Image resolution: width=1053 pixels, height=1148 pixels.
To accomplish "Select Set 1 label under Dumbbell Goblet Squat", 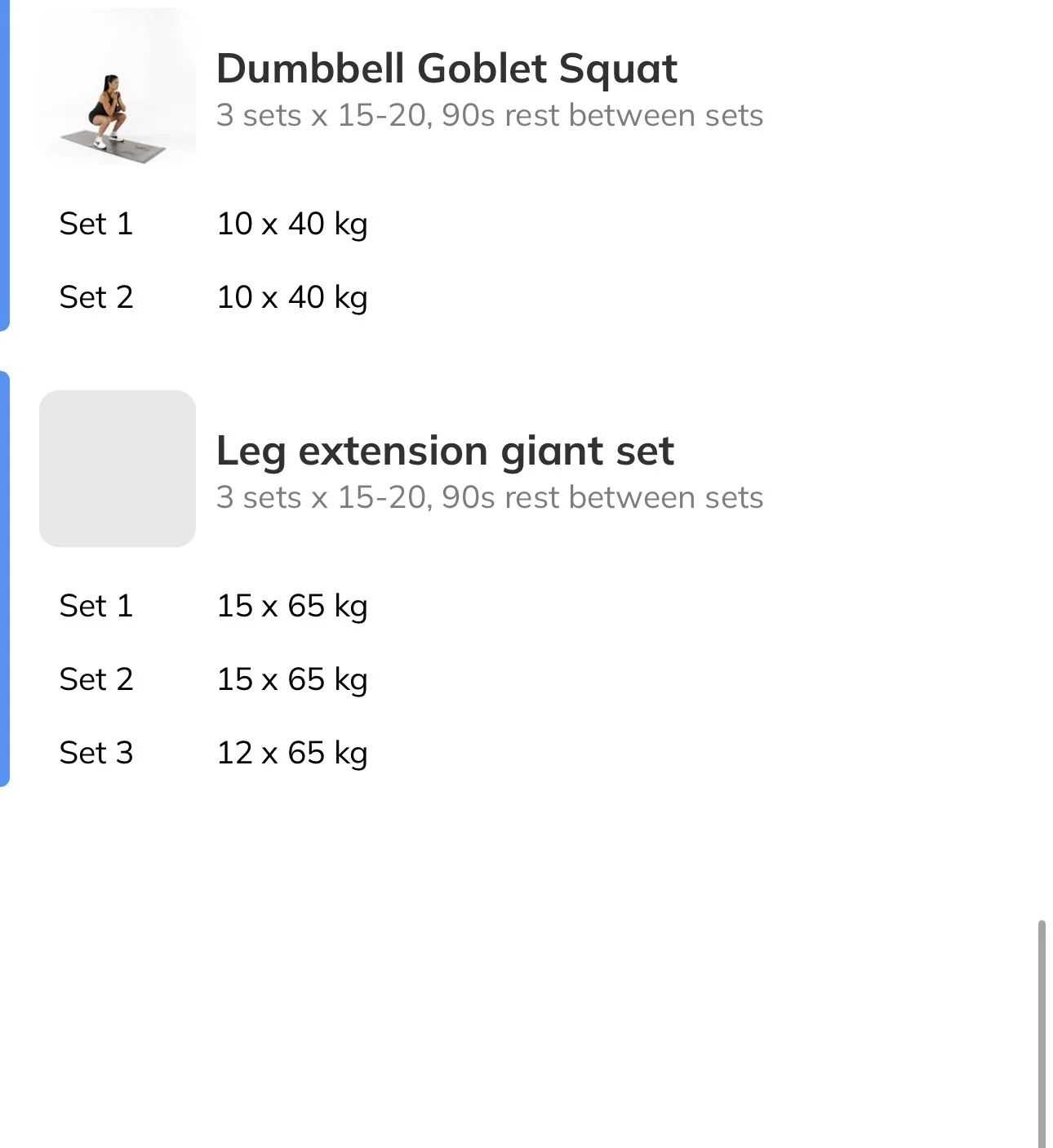I will (96, 224).
